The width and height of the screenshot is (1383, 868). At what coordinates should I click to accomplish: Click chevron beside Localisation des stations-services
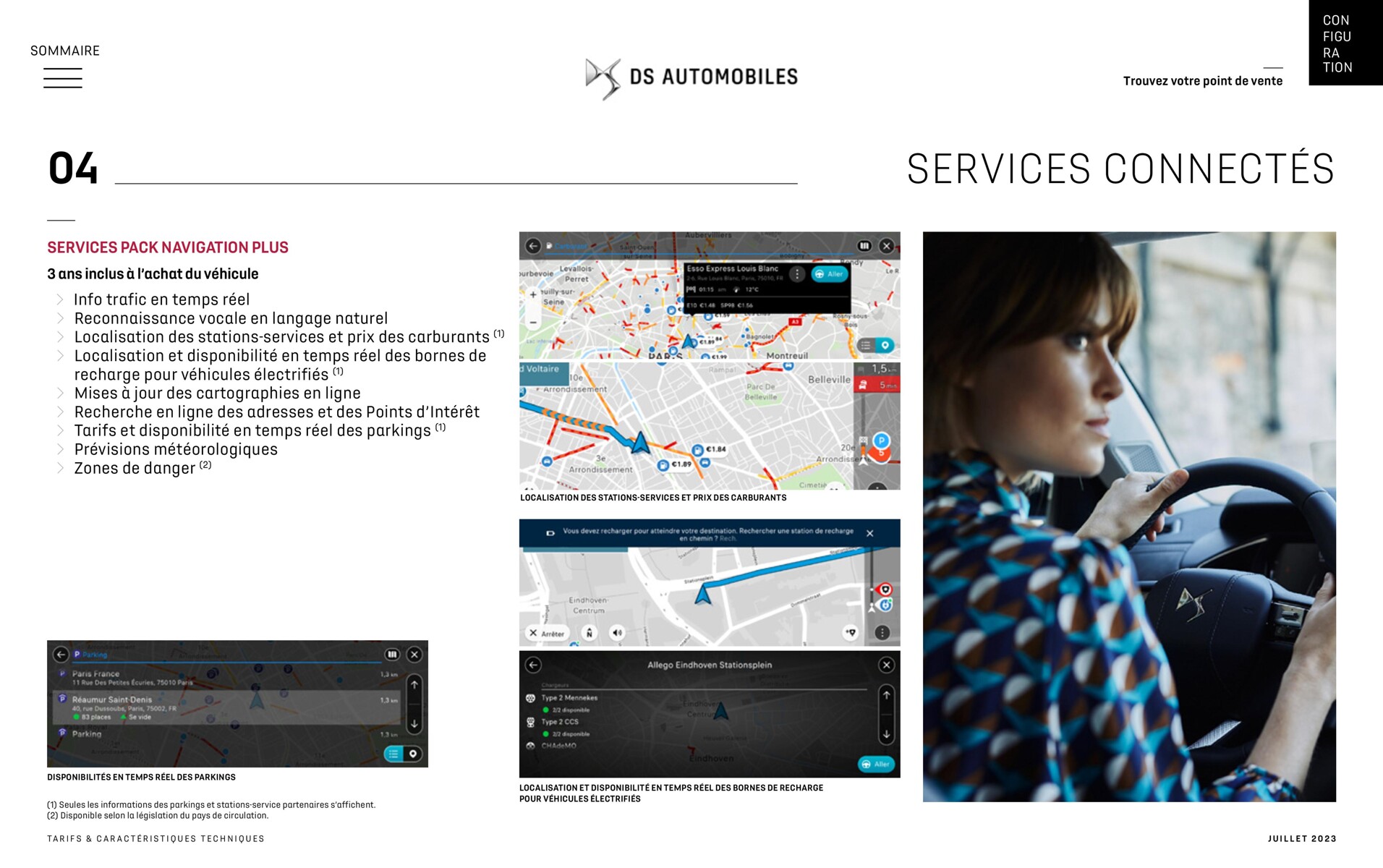click(x=60, y=337)
